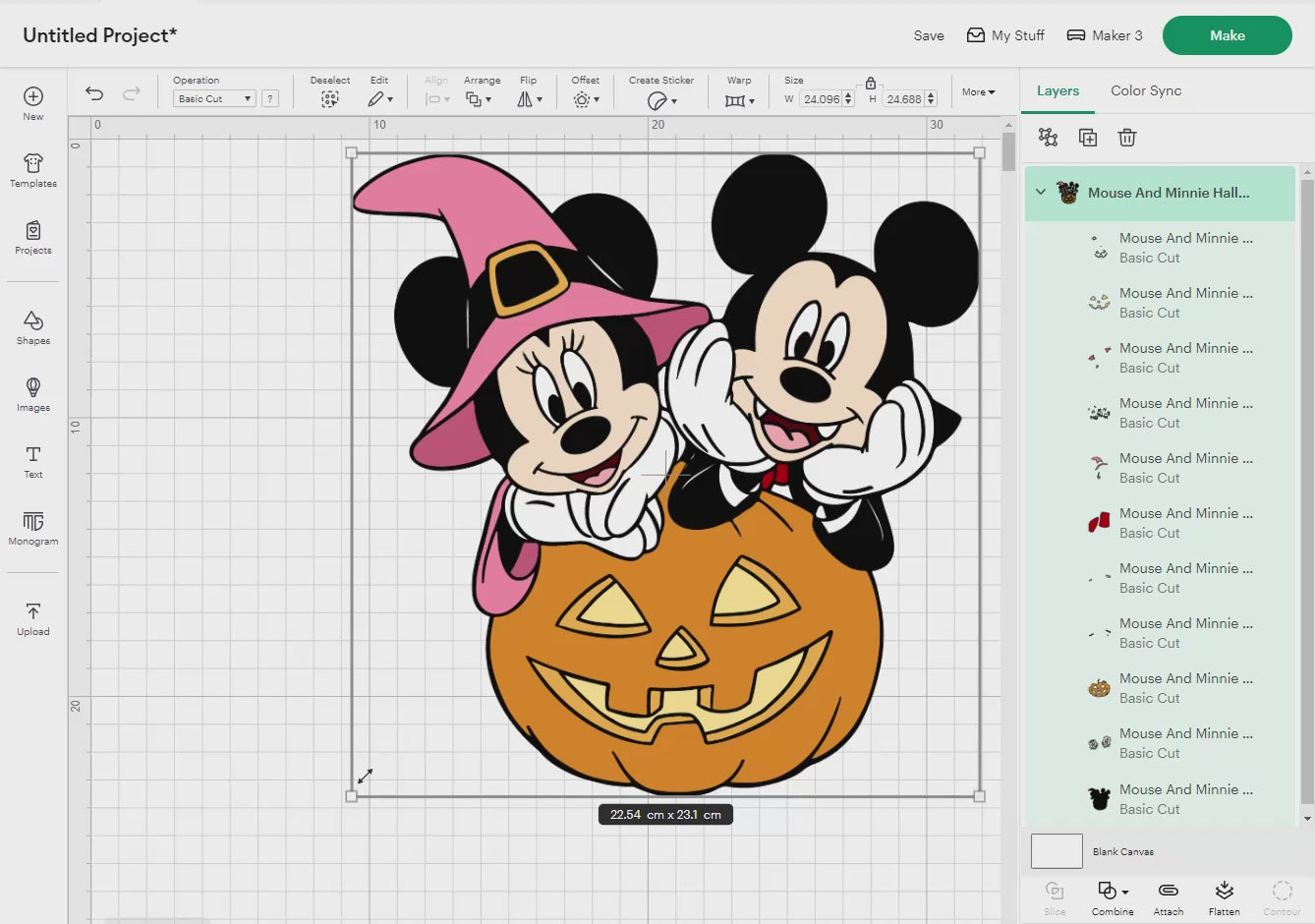The image size is (1315, 924).
Task: Click the Flatten tool
Action: (x=1225, y=897)
